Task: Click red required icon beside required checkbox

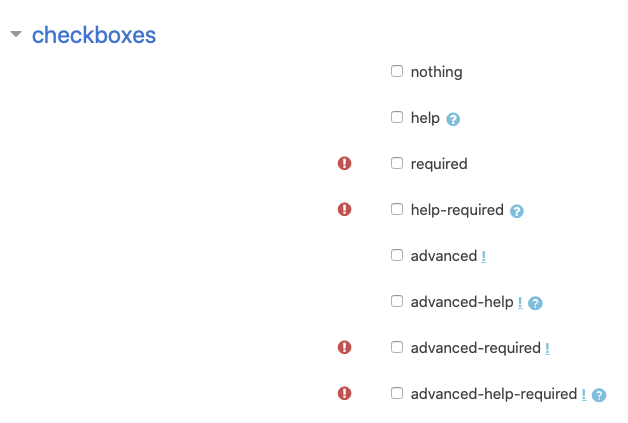Action: [344, 163]
